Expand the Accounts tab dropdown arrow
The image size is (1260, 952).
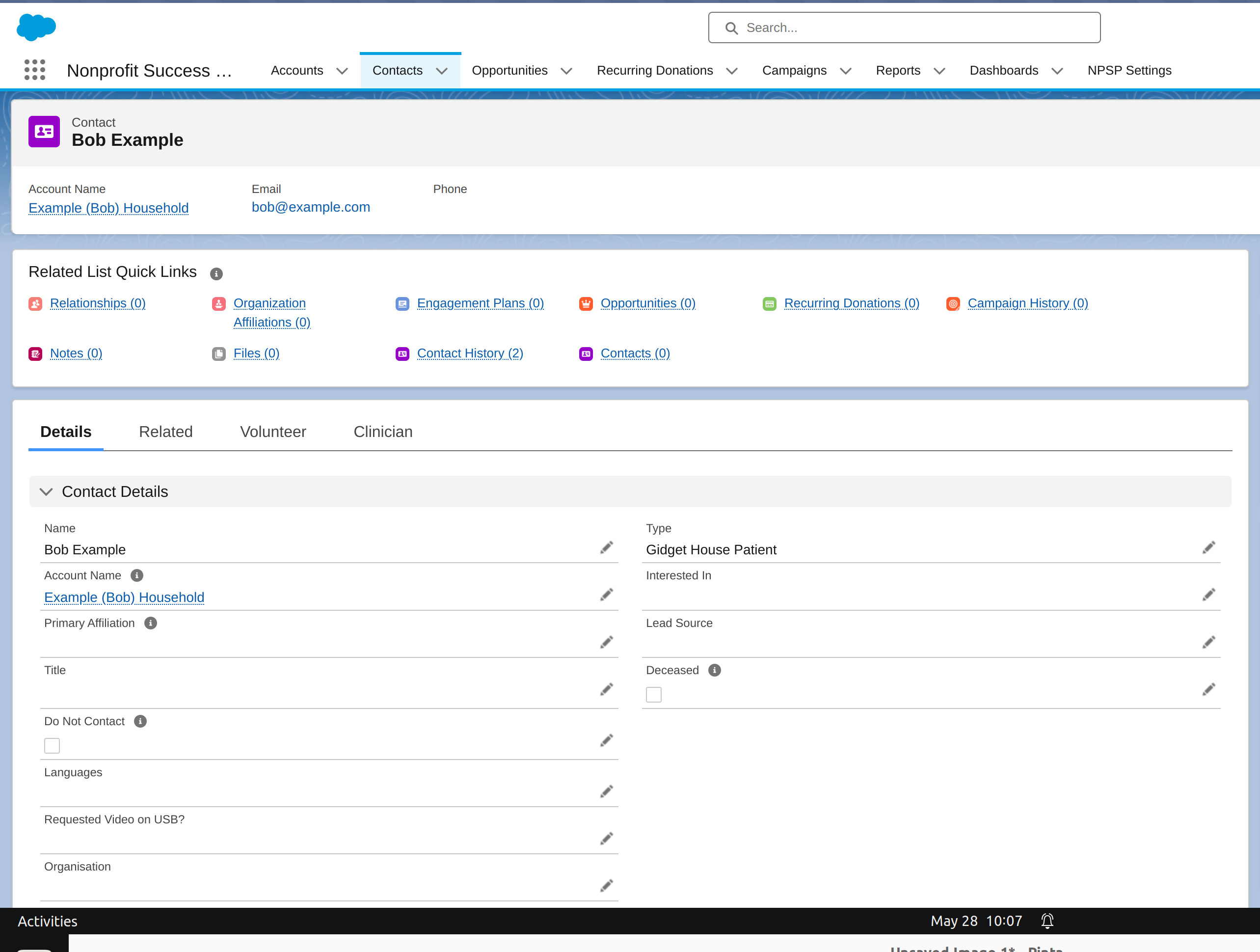[x=342, y=71]
